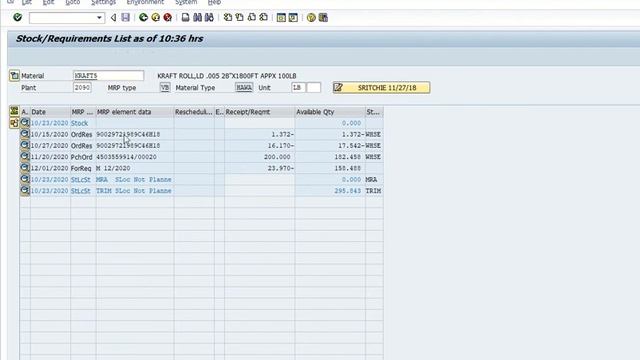Click the red Cancel icon
Viewport: 640px width, 360px height.
coord(168,18)
